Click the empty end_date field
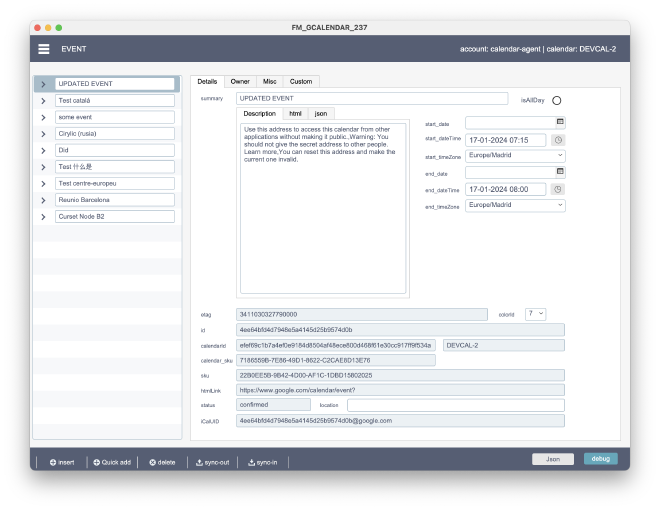The width and height of the screenshot is (660, 510). click(x=511, y=172)
